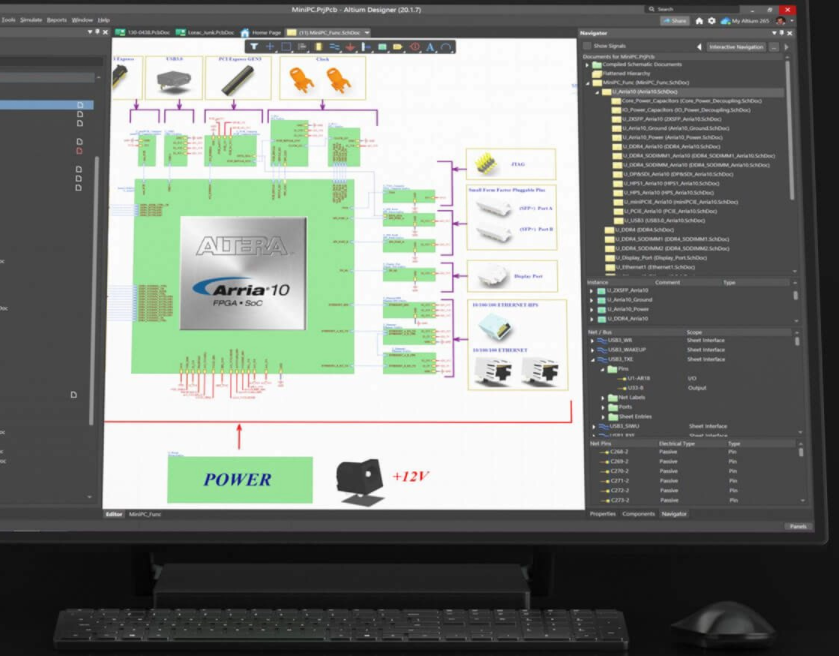This screenshot has width=839, height=656.
Task: Collapse the U_Arria10 tree node
Action: click(598, 92)
